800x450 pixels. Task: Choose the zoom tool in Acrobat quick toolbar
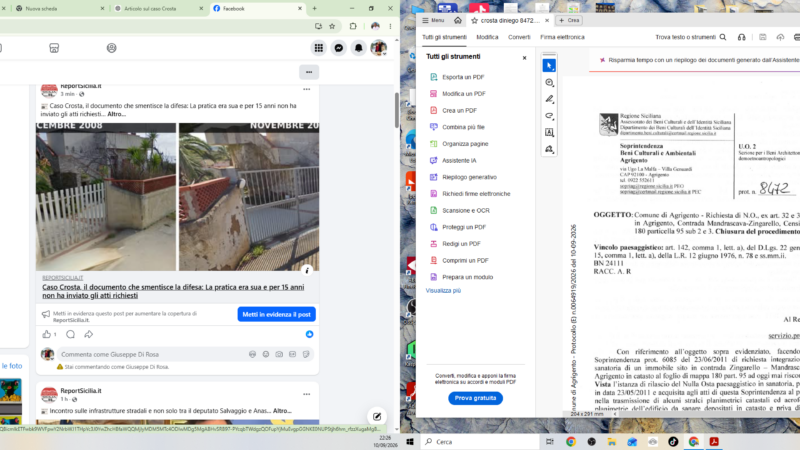549,83
